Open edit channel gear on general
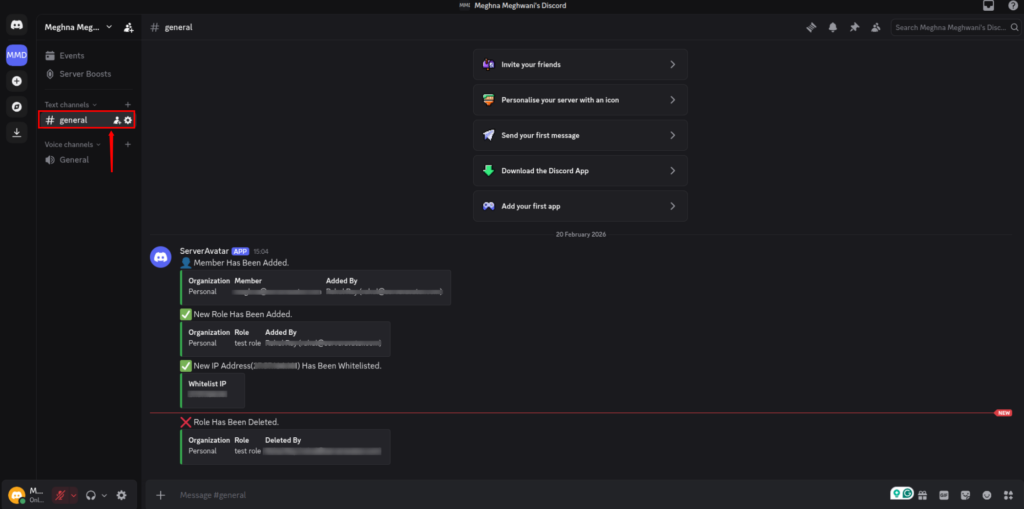This screenshot has height=509, width=1024. click(x=128, y=120)
